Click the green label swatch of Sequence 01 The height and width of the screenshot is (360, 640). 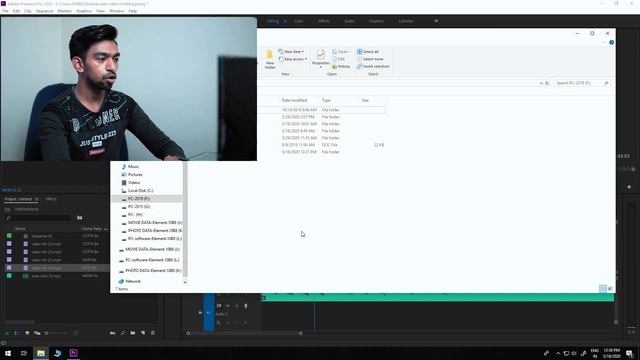[9, 236]
